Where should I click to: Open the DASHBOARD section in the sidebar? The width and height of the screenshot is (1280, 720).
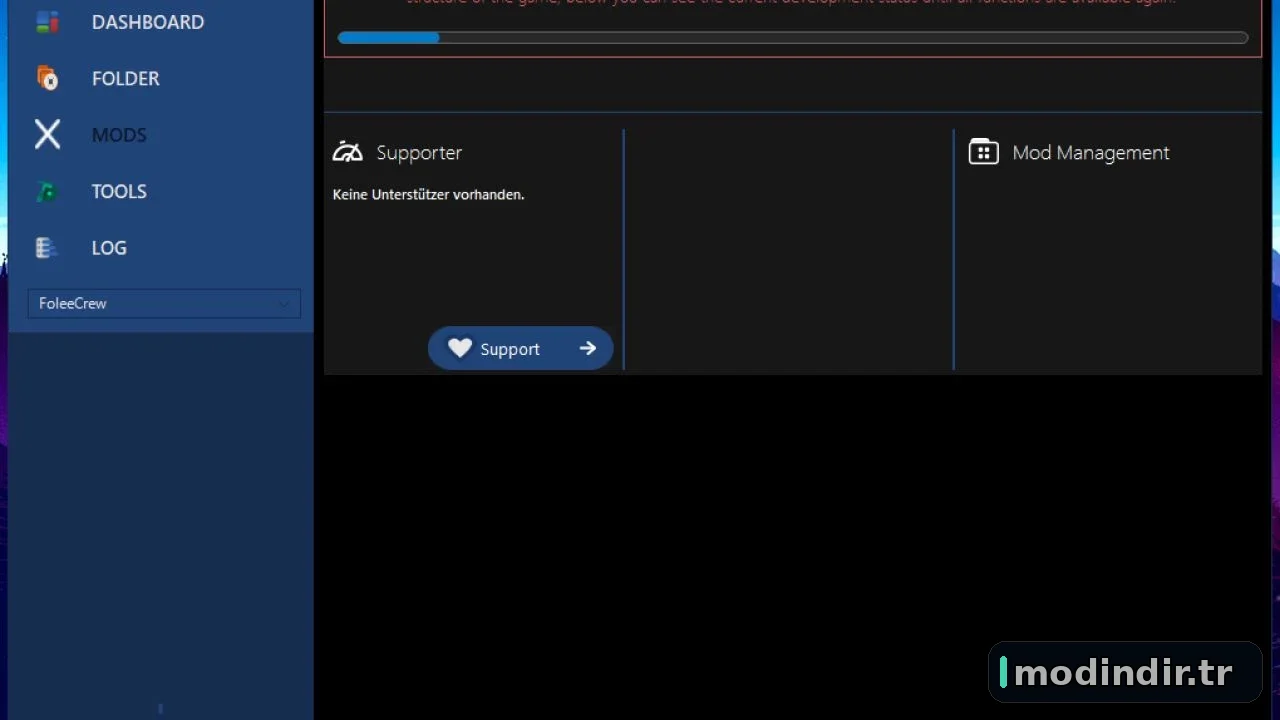click(x=147, y=22)
